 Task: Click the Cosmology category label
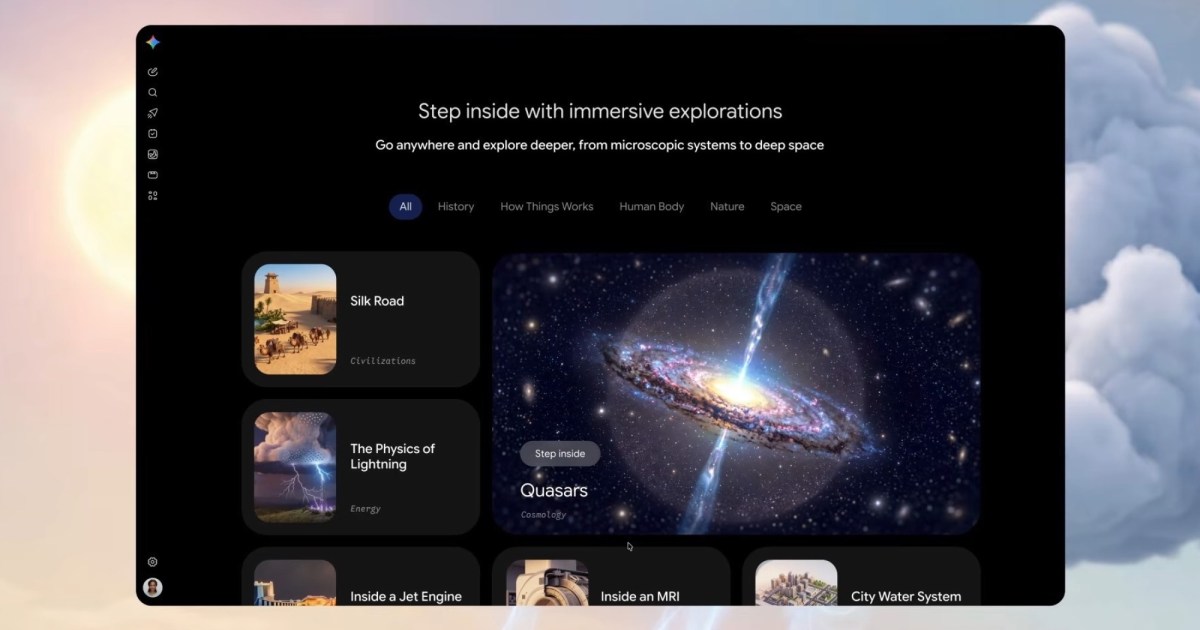(x=543, y=515)
